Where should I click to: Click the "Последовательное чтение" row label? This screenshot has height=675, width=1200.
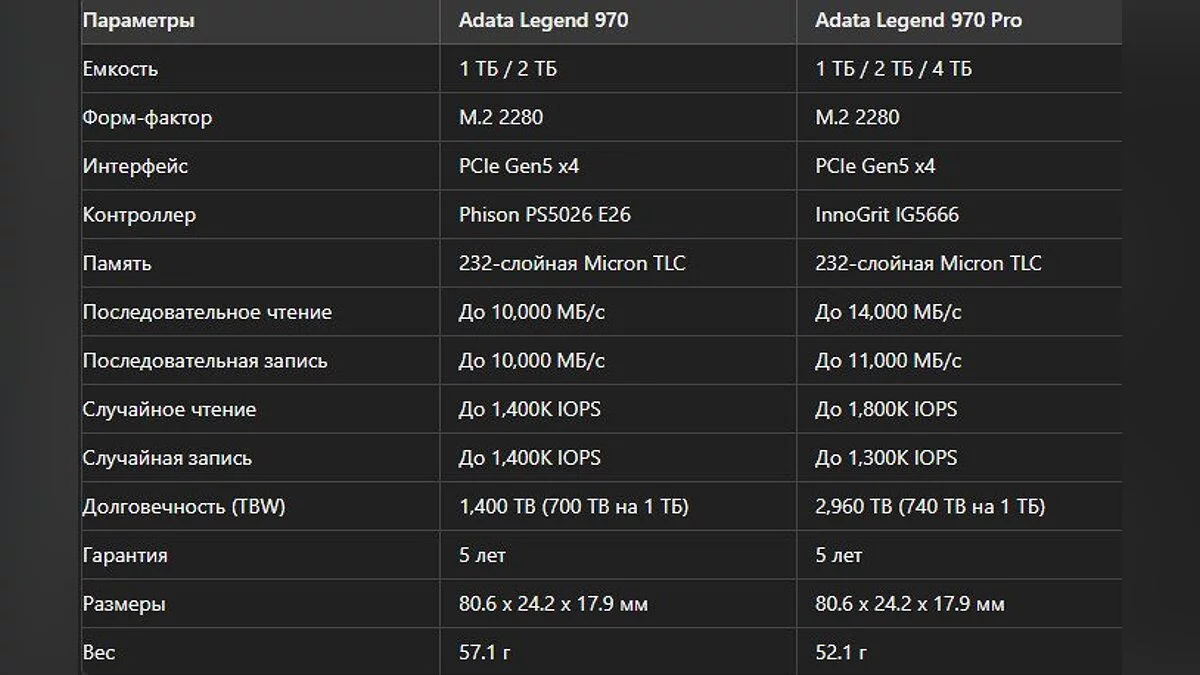click(x=207, y=312)
